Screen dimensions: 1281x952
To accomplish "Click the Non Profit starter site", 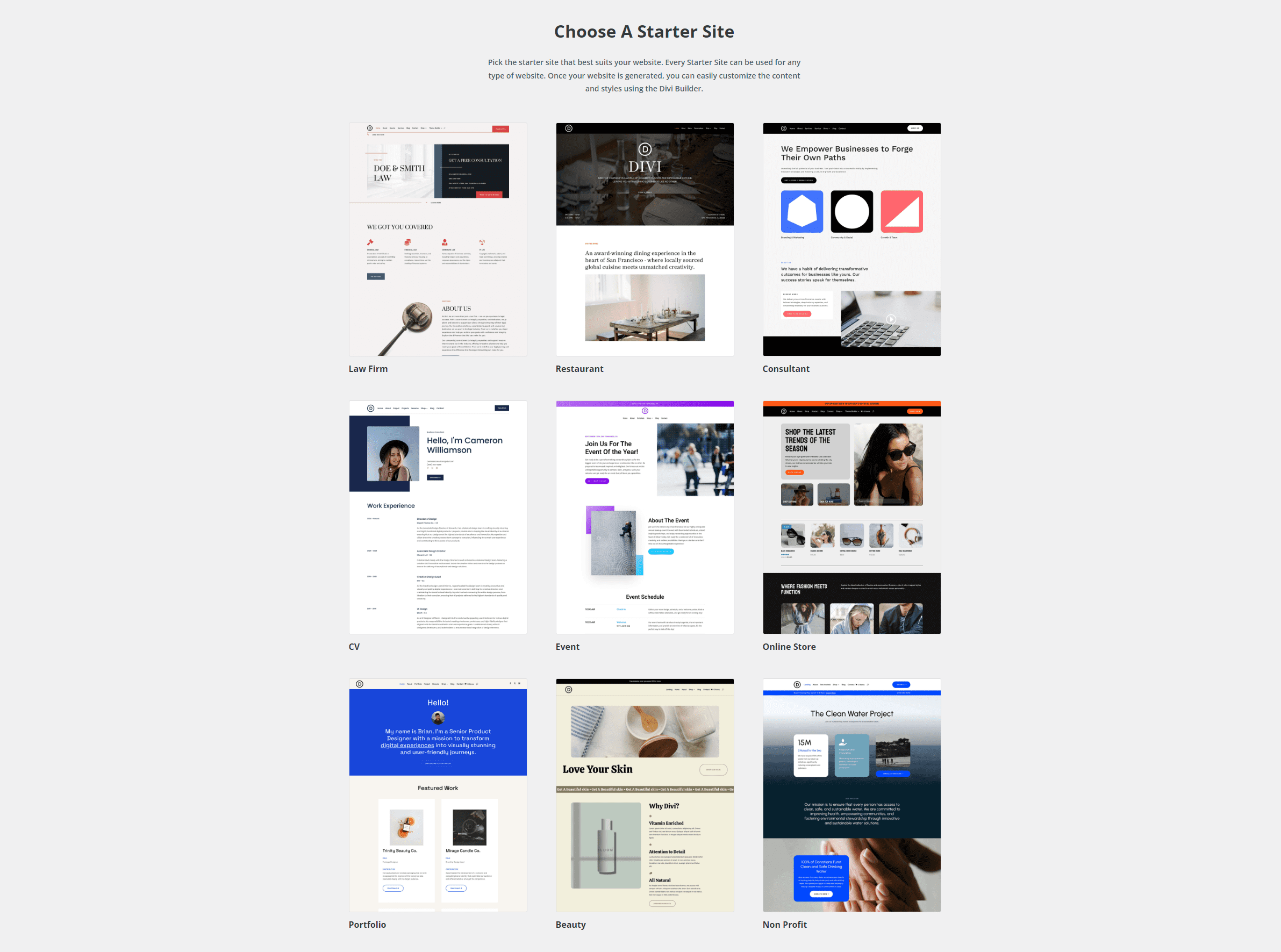I will point(852,794).
